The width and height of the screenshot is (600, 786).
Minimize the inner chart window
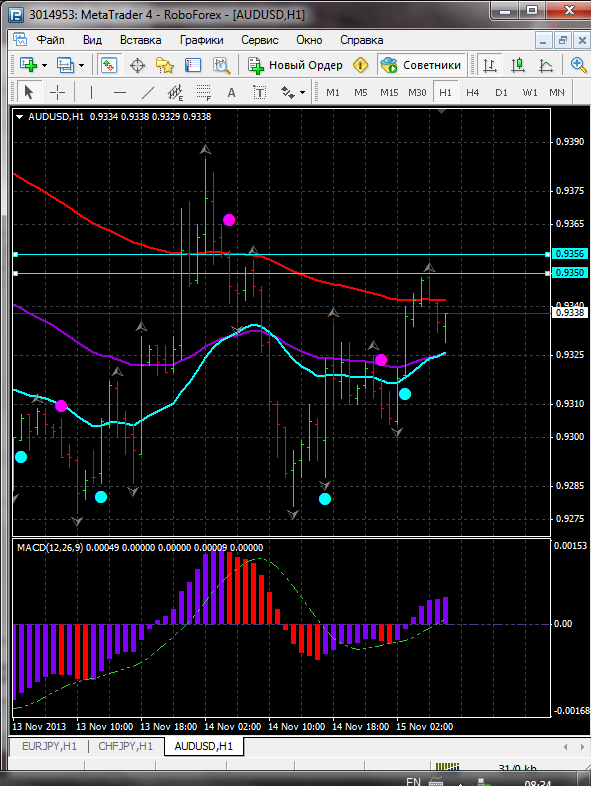point(544,41)
